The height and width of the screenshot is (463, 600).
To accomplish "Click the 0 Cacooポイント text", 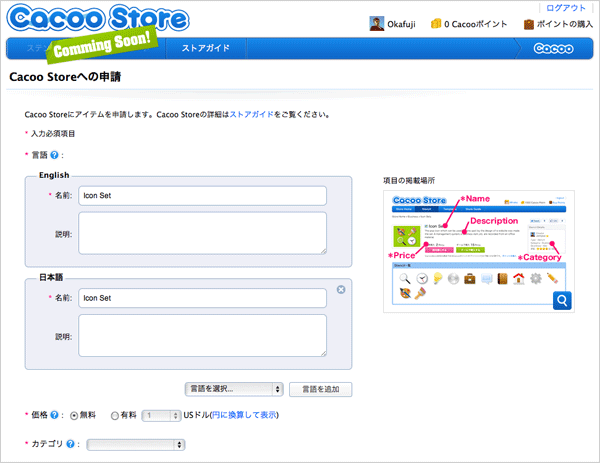I will (x=475, y=24).
